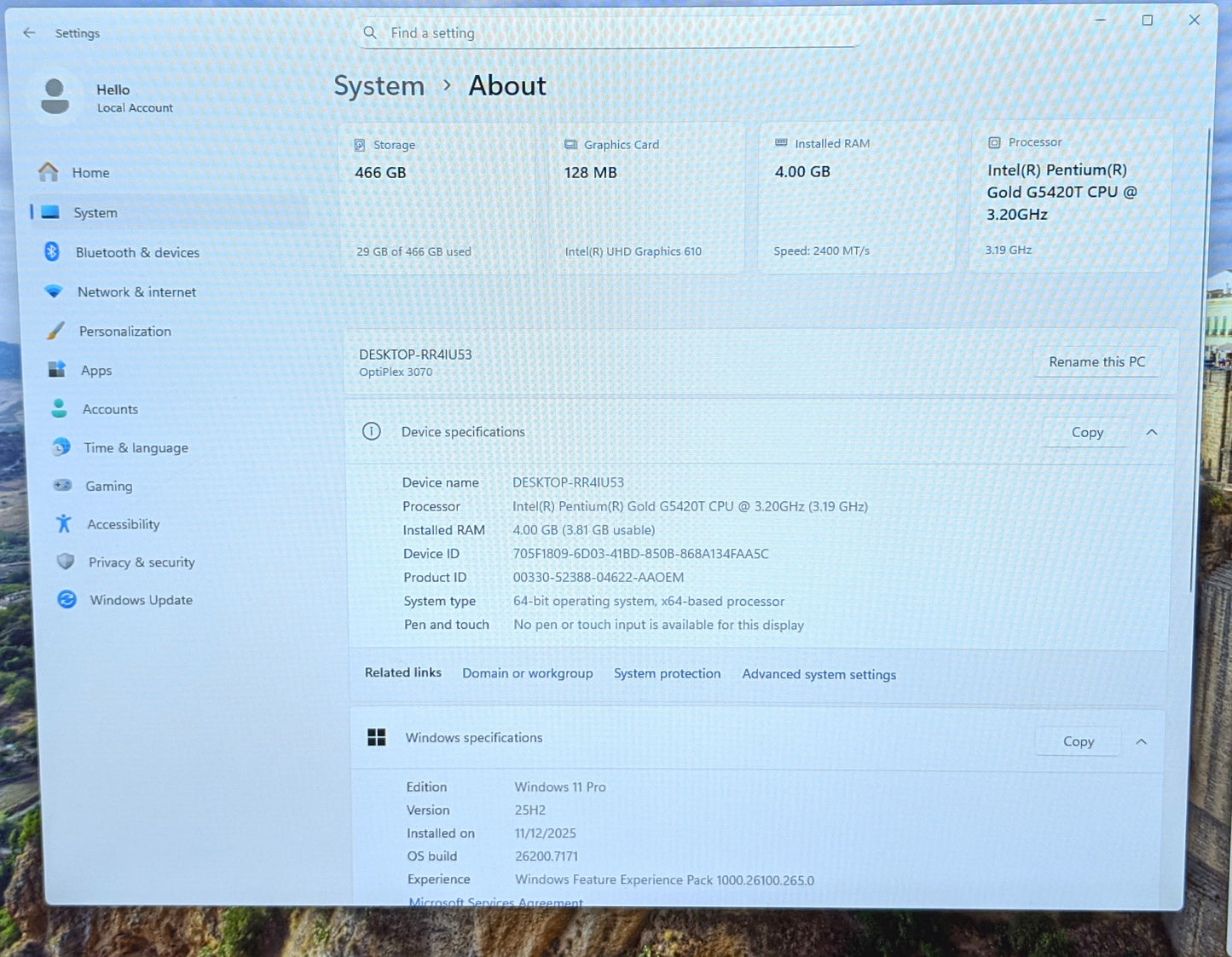This screenshot has height=957, width=1232.
Task: Select Home in the sidebar
Action: pos(91,172)
